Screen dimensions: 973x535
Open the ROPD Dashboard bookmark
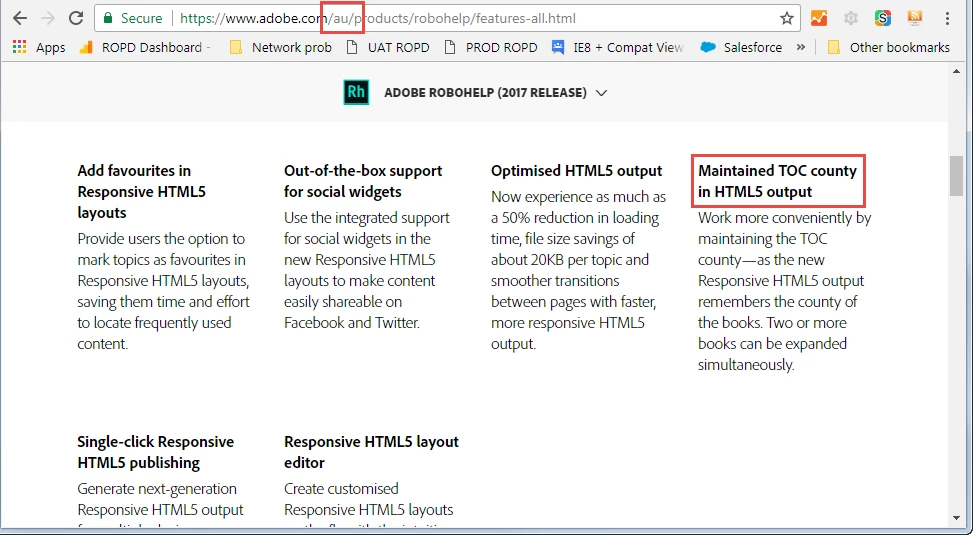coord(145,47)
